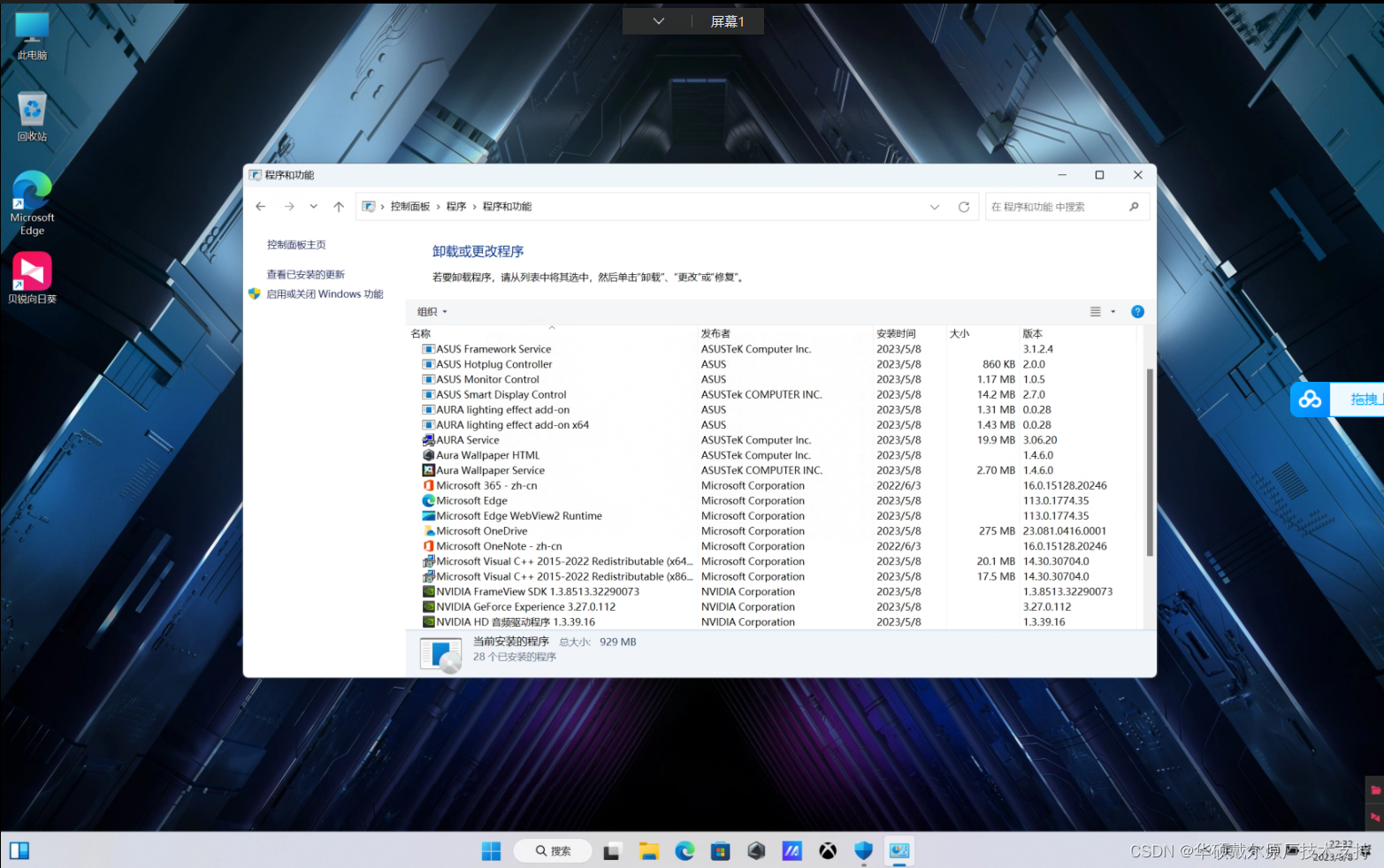
Task: Click the vertical scrollbar of the program list
Action: [x=1149, y=462]
